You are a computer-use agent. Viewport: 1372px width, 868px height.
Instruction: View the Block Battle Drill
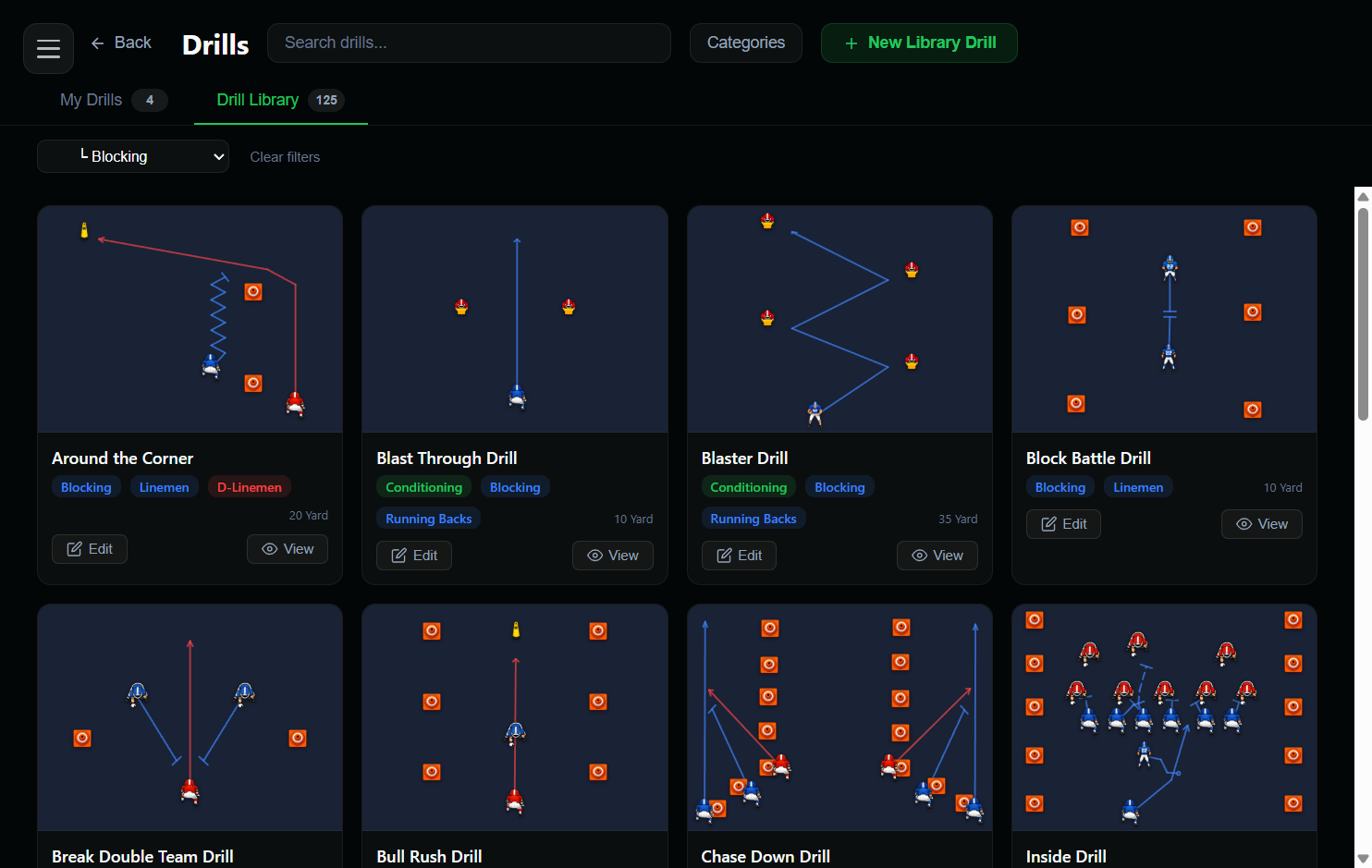(1262, 524)
